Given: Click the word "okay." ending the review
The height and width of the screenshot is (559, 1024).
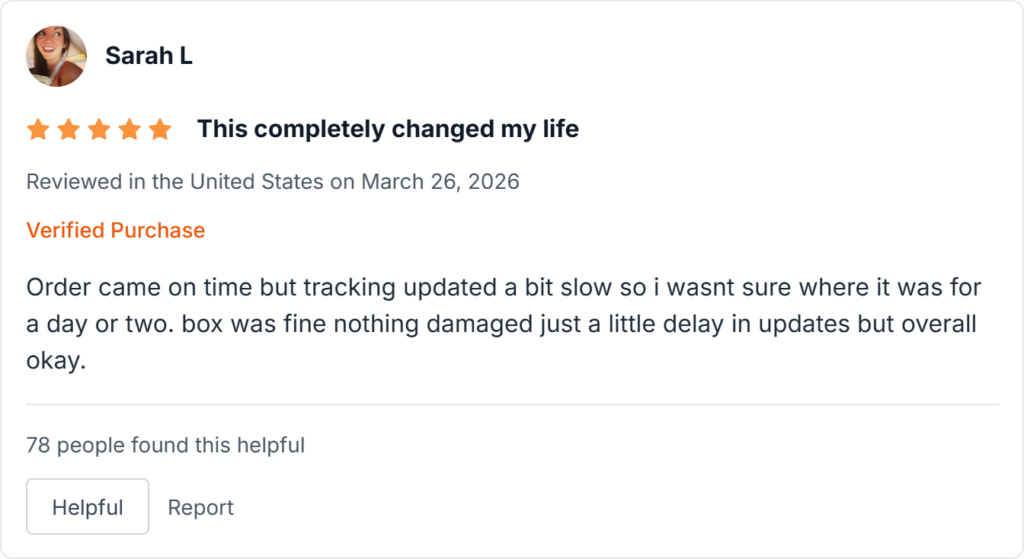Looking at the screenshot, I should click(x=57, y=361).
